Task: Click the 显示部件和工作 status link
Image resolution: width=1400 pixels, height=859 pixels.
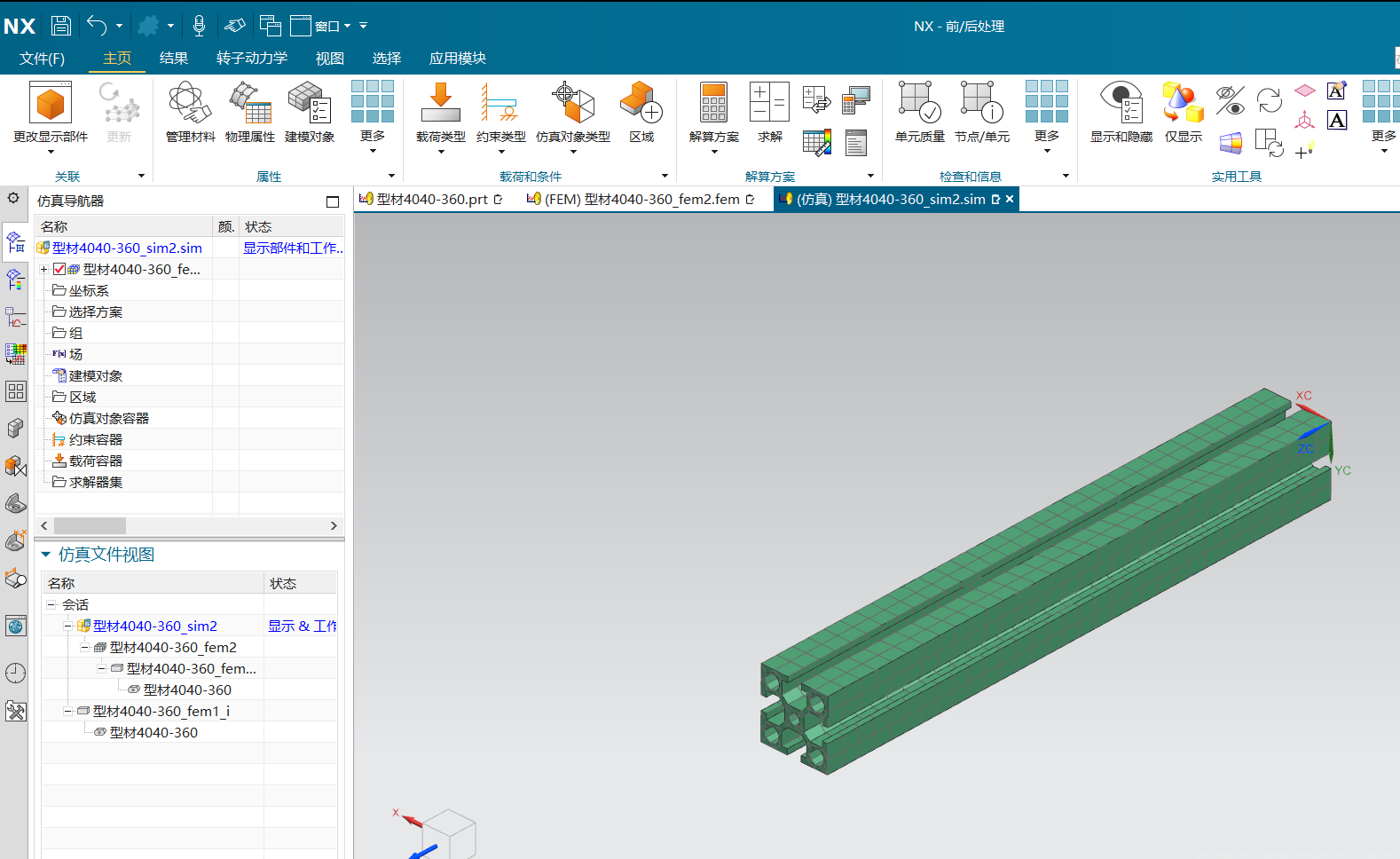Action: pyautogui.click(x=293, y=248)
